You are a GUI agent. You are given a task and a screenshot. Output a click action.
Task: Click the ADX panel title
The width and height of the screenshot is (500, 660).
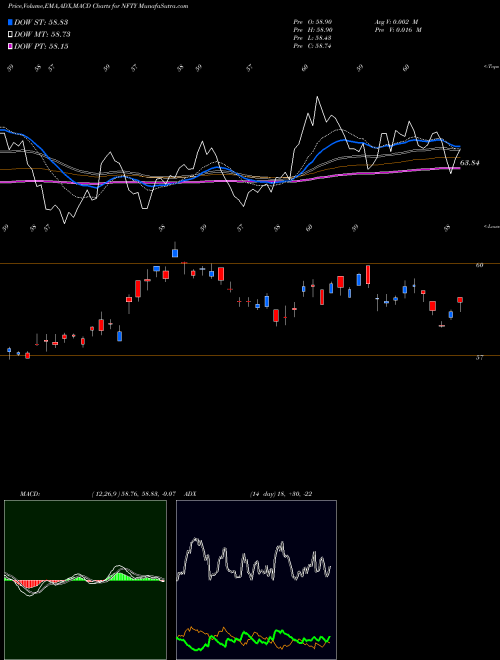pyautogui.click(x=191, y=494)
